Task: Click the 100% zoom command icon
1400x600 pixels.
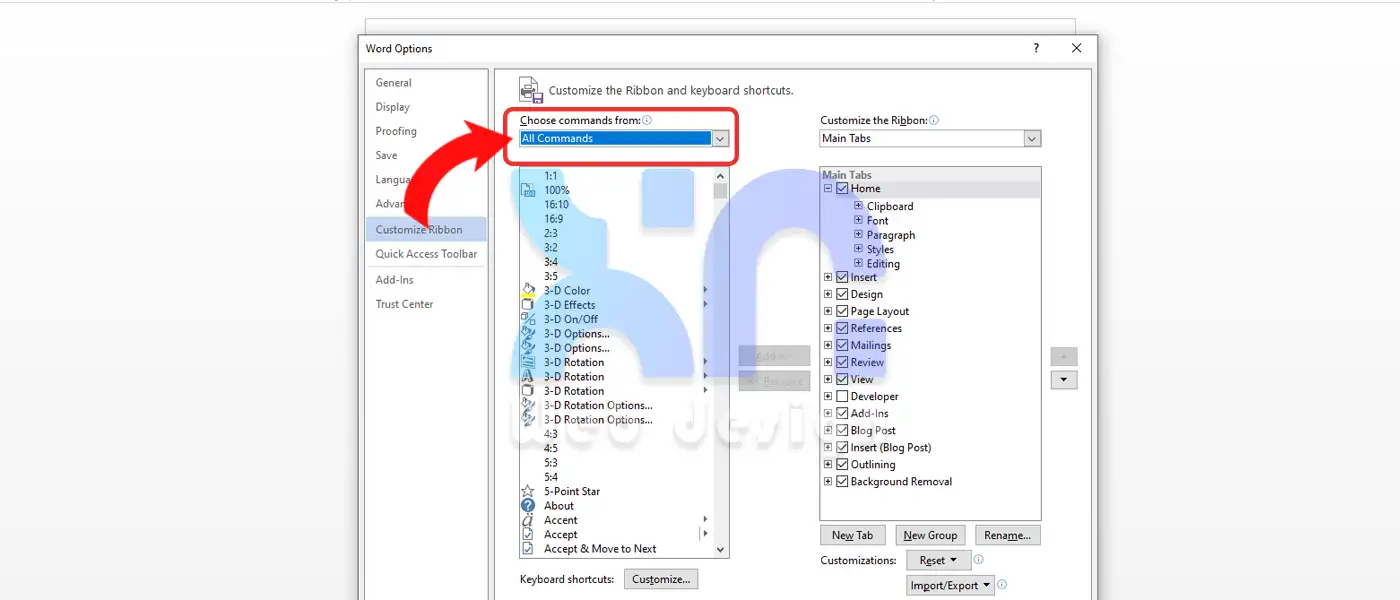Action: coord(528,190)
